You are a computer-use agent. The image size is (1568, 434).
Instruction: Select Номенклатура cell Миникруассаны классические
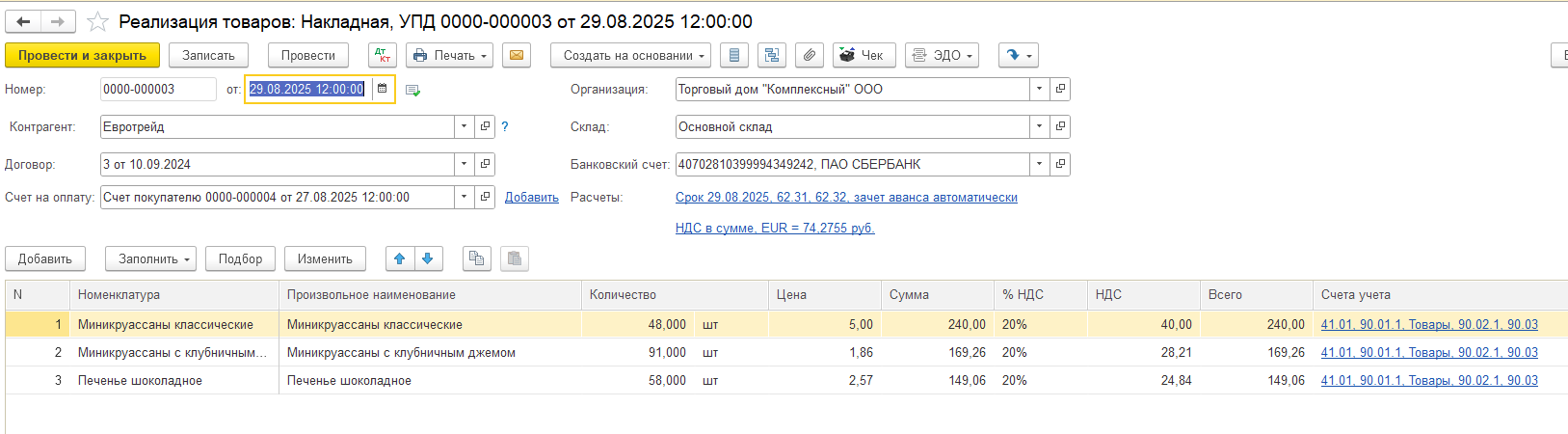[174, 324]
